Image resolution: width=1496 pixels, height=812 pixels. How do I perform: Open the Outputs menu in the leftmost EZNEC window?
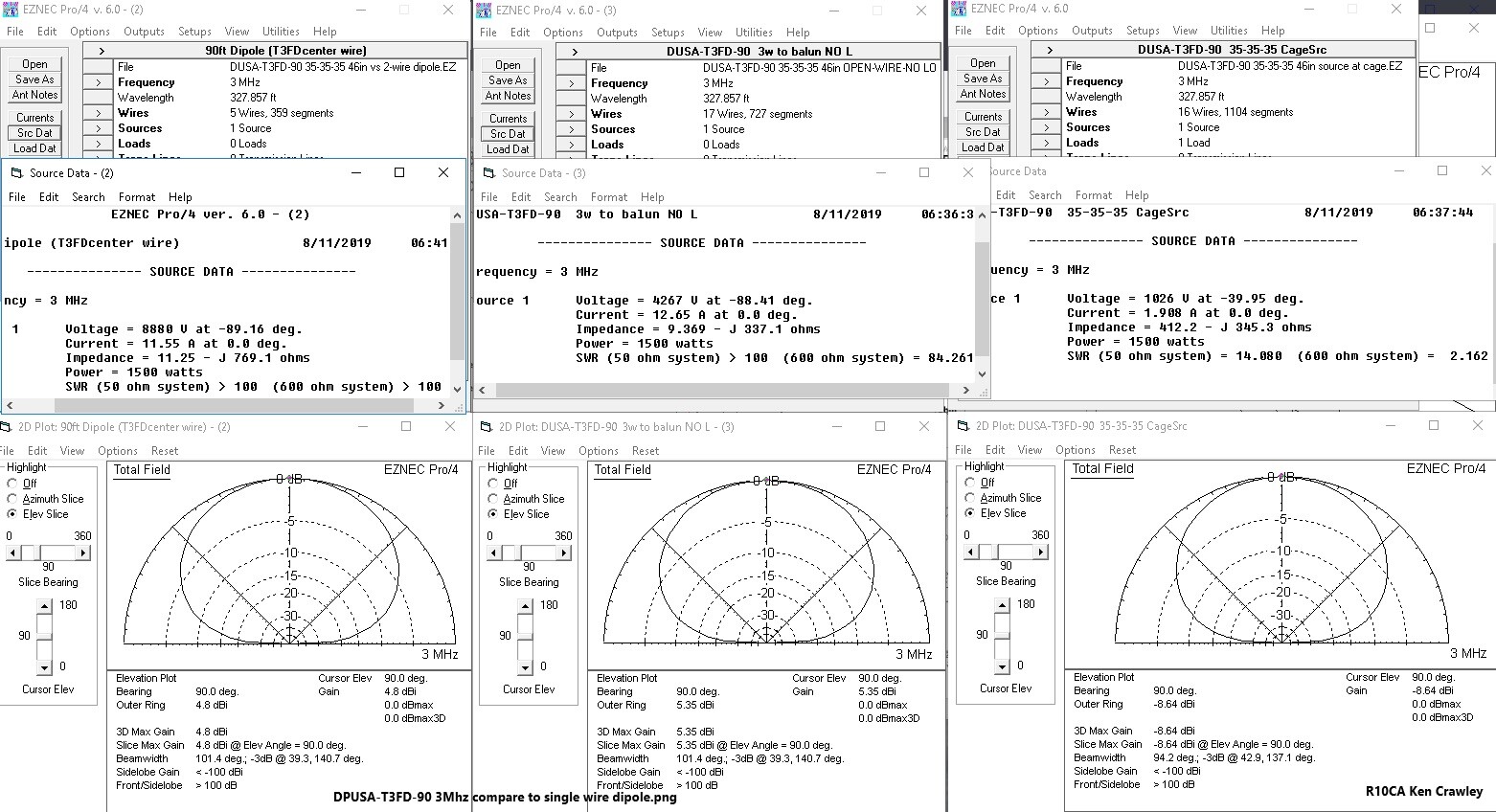pos(144,30)
